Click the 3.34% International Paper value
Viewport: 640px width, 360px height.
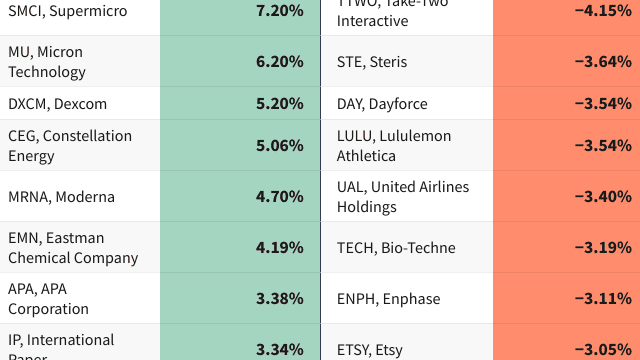pos(240,342)
